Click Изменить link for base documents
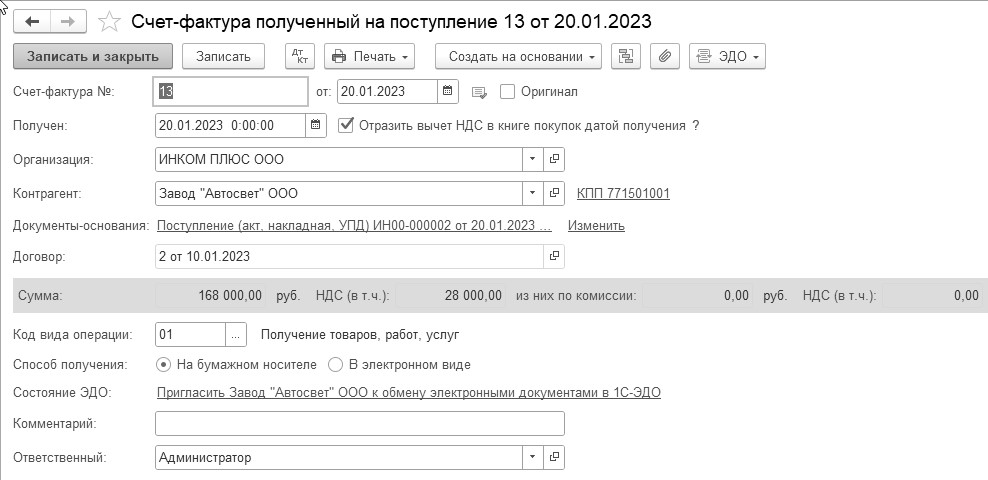The height and width of the screenshot is (480, 988). click(596, 226)
